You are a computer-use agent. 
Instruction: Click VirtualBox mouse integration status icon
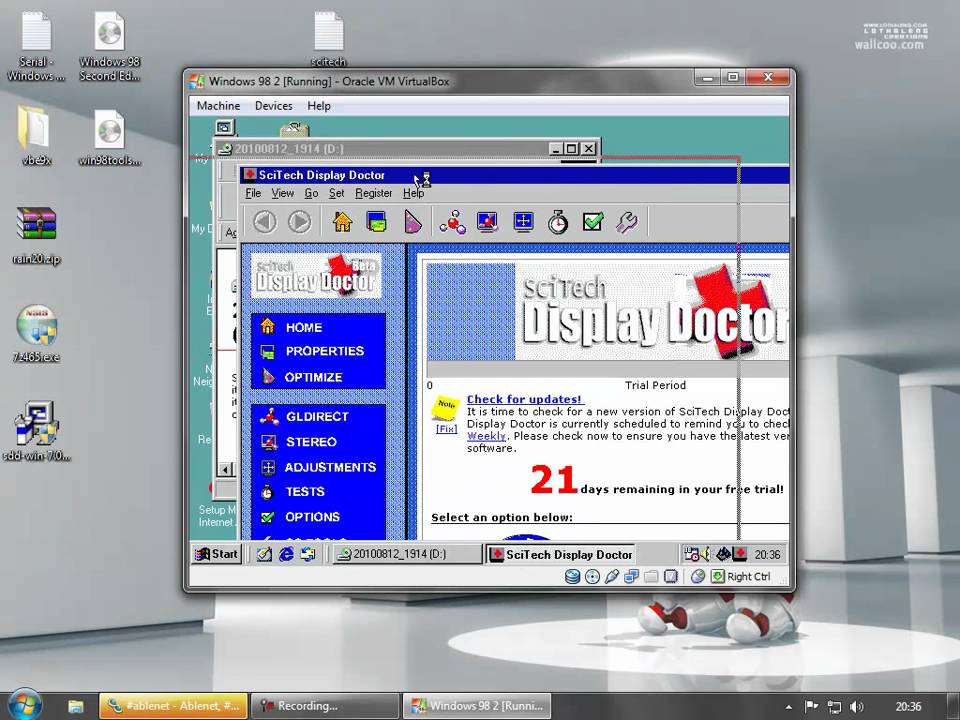pos(697,577)
